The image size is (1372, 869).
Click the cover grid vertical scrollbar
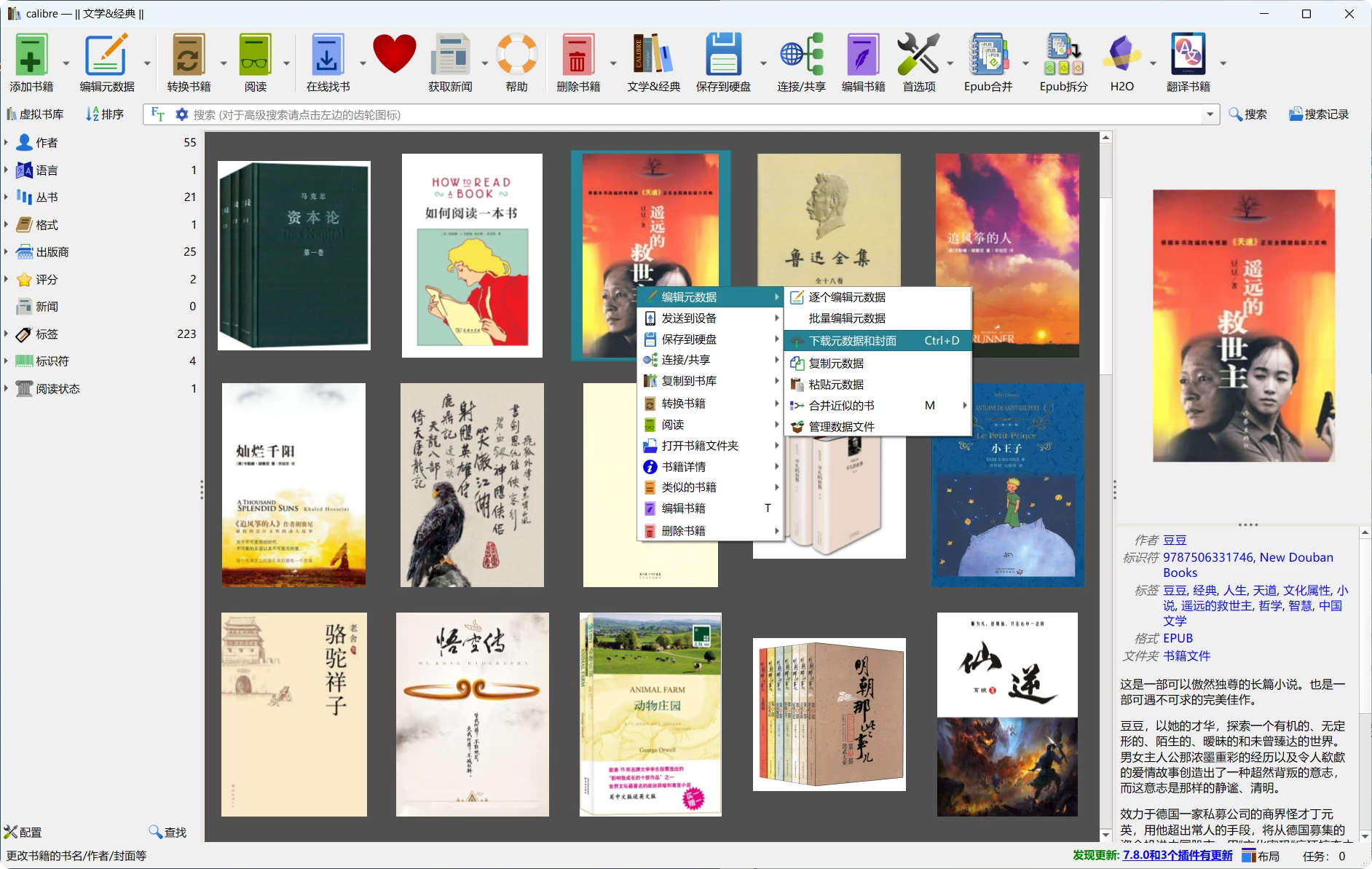pyautogui.click(x=1105, y=486)
